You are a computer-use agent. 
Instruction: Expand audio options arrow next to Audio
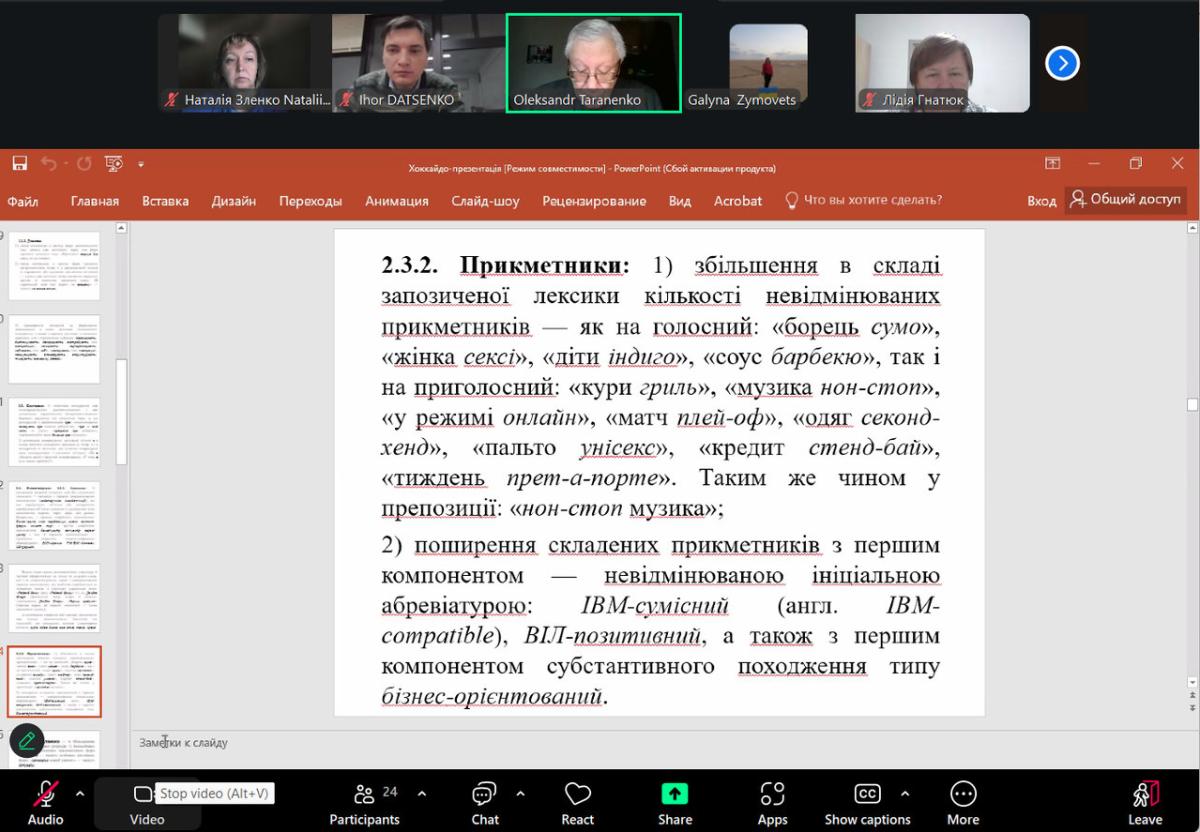coord(80,793)
